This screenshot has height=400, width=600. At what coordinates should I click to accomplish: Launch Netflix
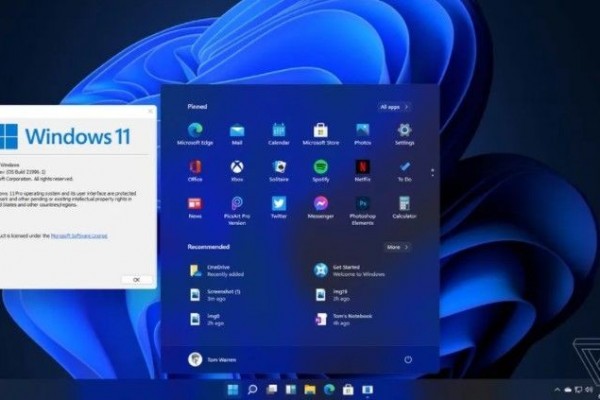pos(362,171)
